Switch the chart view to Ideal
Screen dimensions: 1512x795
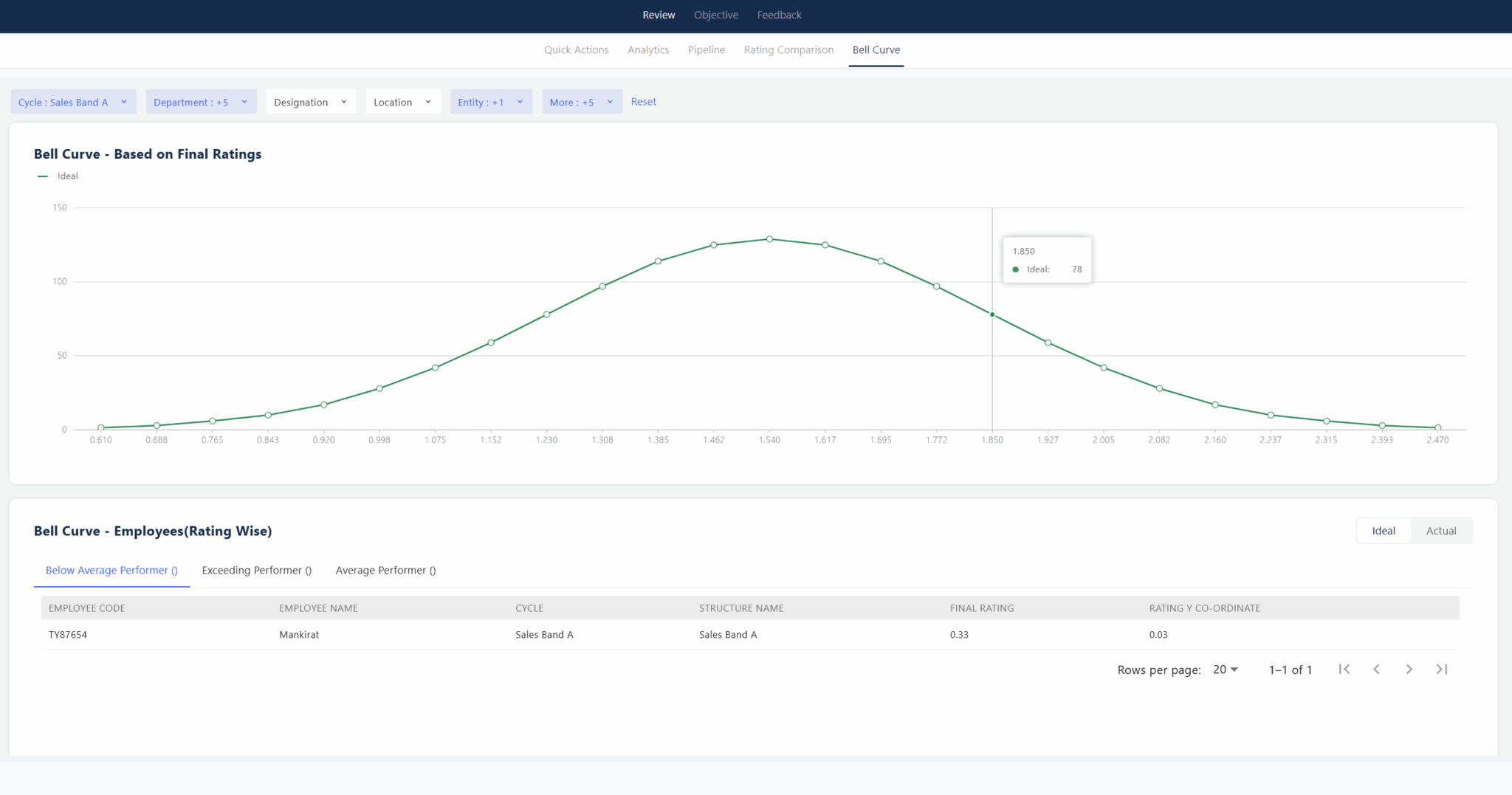(1383, 530)
